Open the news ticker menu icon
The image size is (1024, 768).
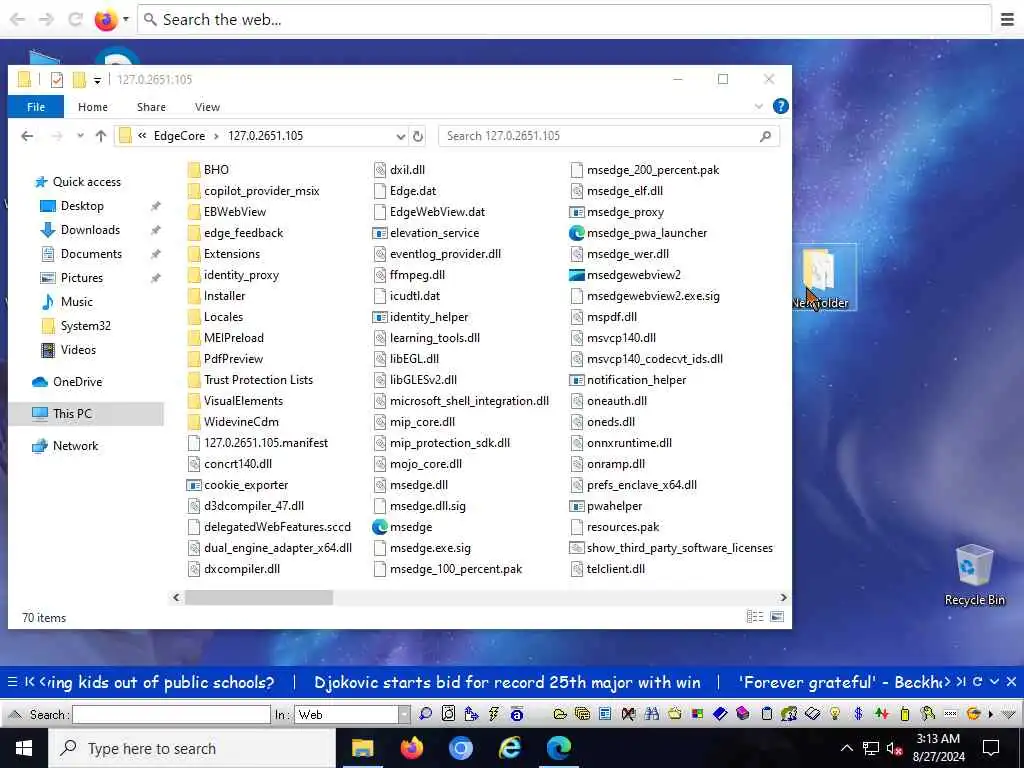tap(12, 682)
